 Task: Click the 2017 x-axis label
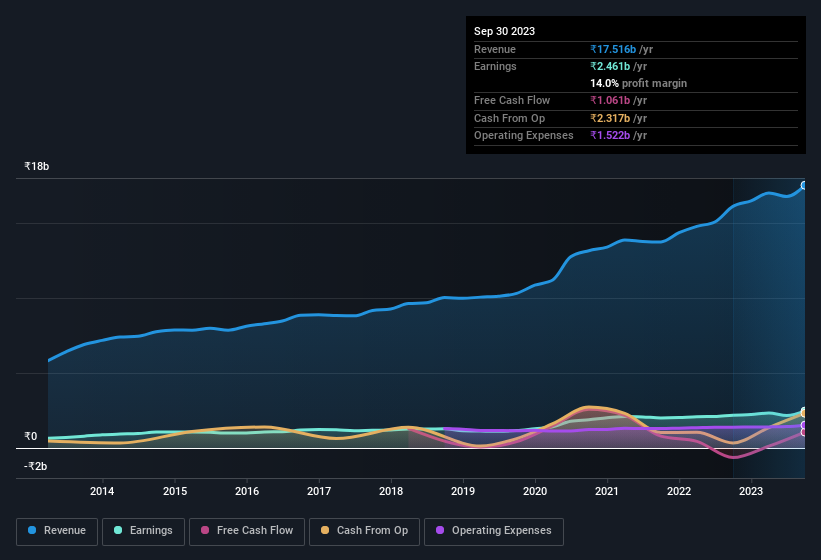click(x=319, y=491)
